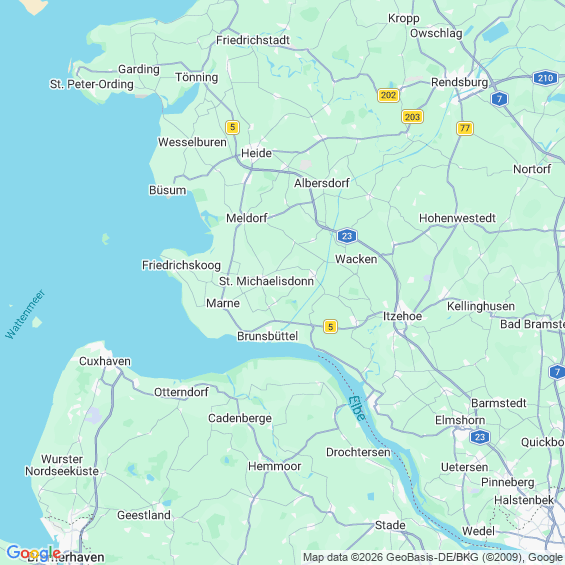Click the yellow 5 shield near Brunsbüttel

pyautogui.click(x=330, y=326)
